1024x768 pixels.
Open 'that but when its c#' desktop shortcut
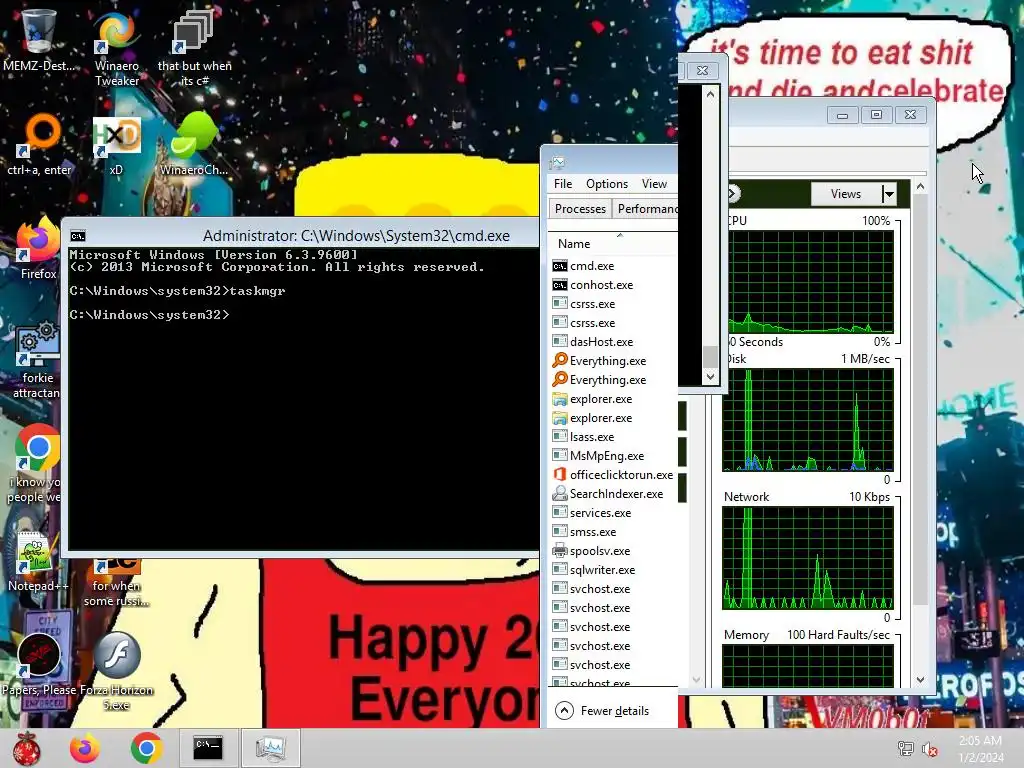coord(194,47)
